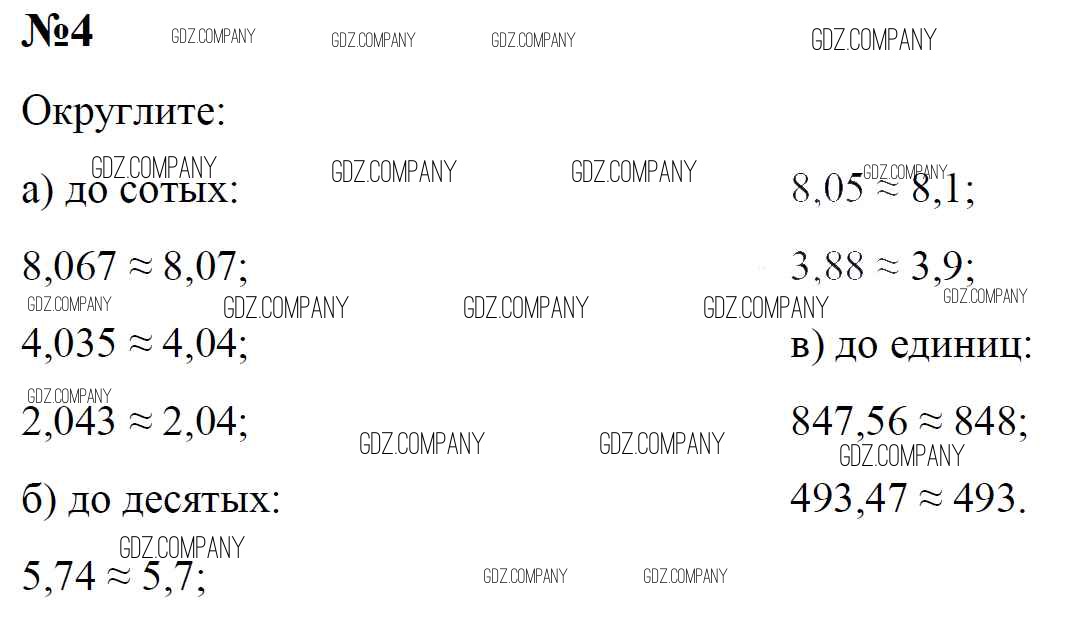Click the line 8,05 ≈ 8,1
The height and width of the screenshot is (618, 1079).
point(883,188)
